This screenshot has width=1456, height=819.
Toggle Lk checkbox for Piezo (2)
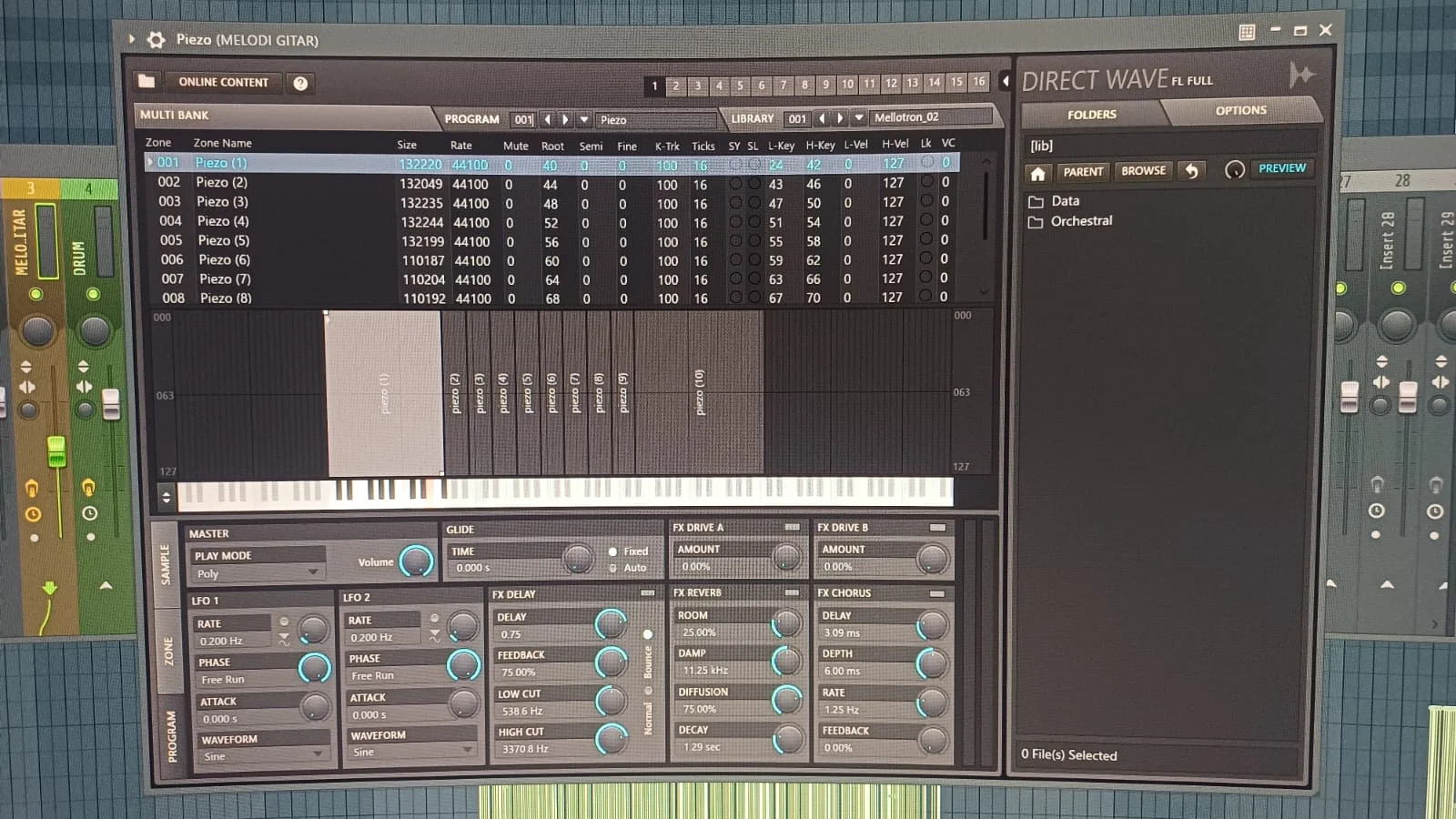pyautogui.click(x=926, y=181)
